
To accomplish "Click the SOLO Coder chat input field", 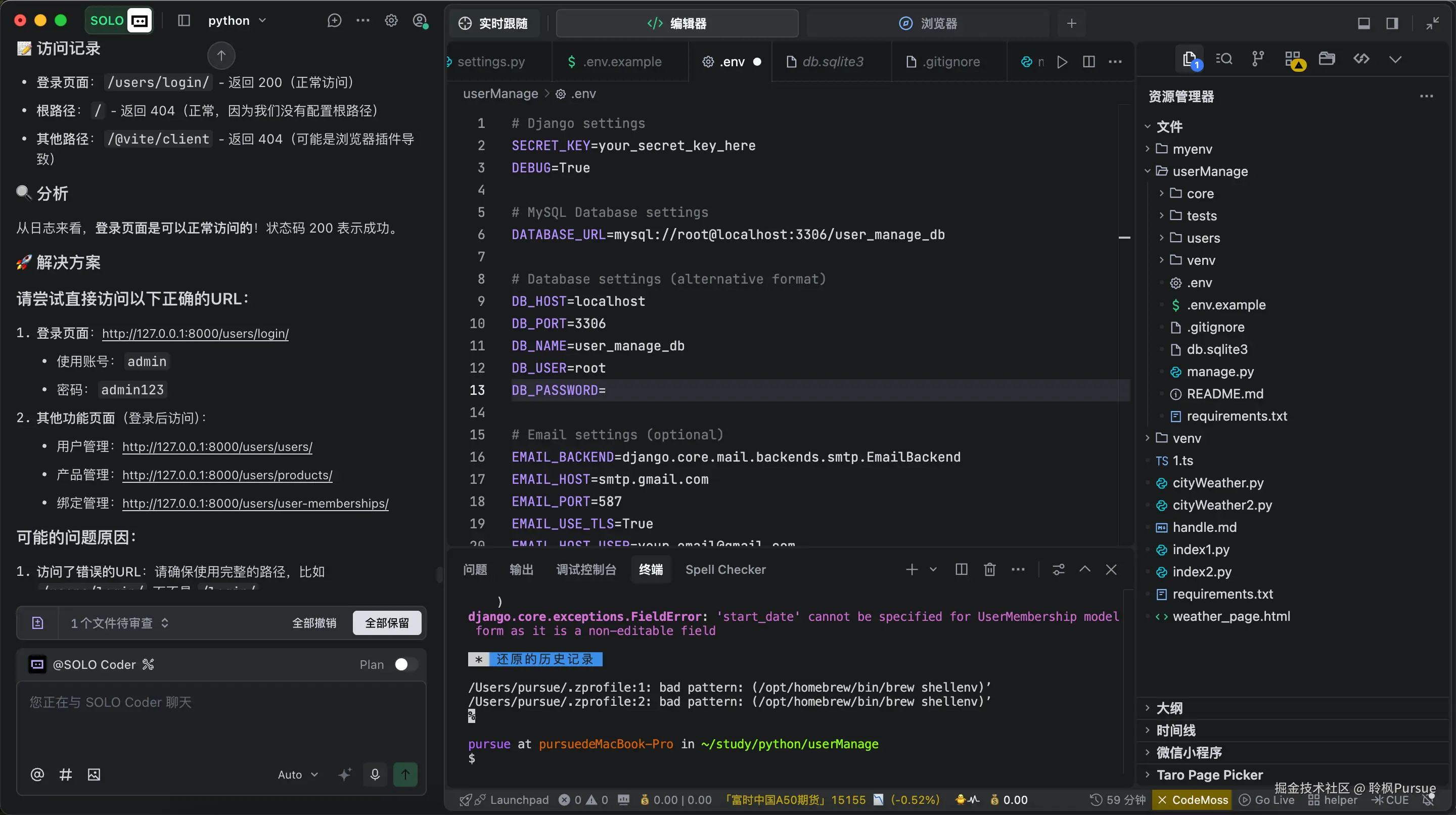I will point(220,718).
